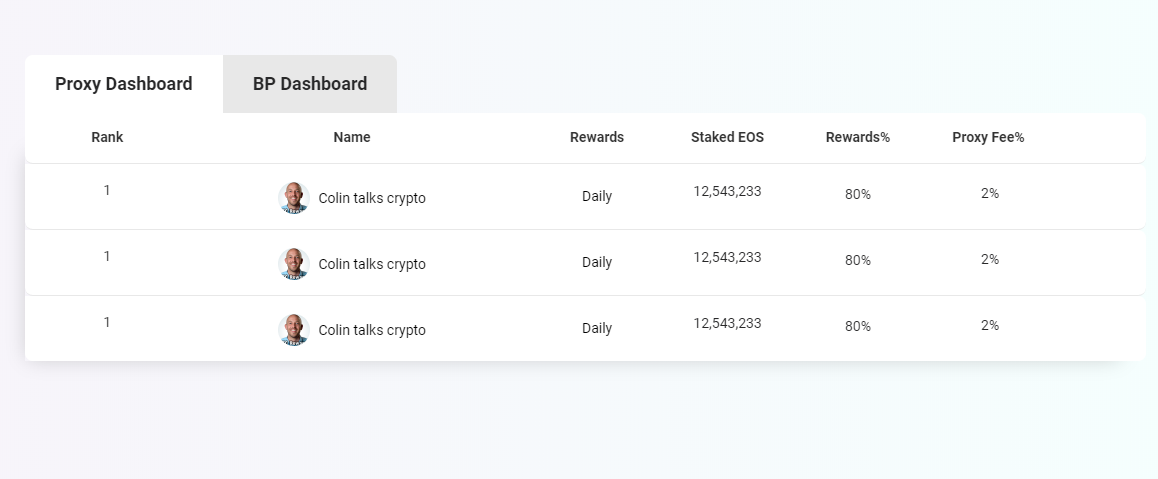Click the Daily rewards cell in second row
The height and width of the screenshot is (479, 1158).
point(597,262)
